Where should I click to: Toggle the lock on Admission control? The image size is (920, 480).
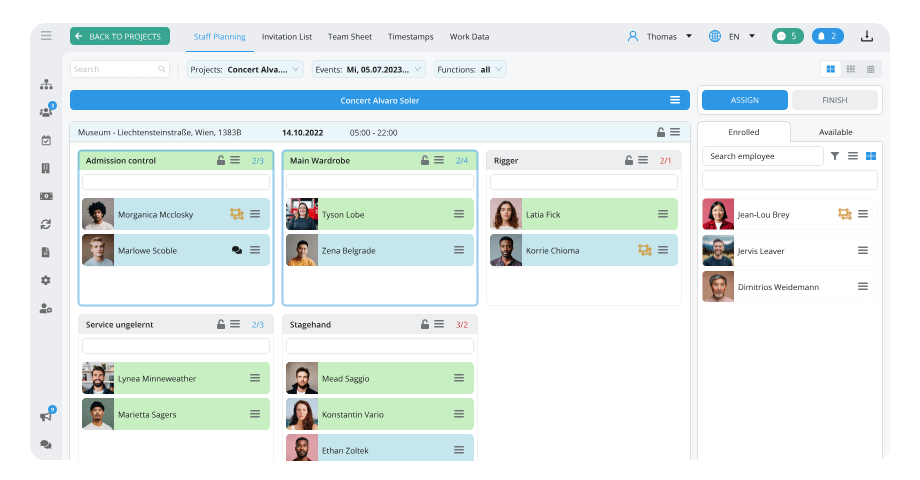(221, 160)
